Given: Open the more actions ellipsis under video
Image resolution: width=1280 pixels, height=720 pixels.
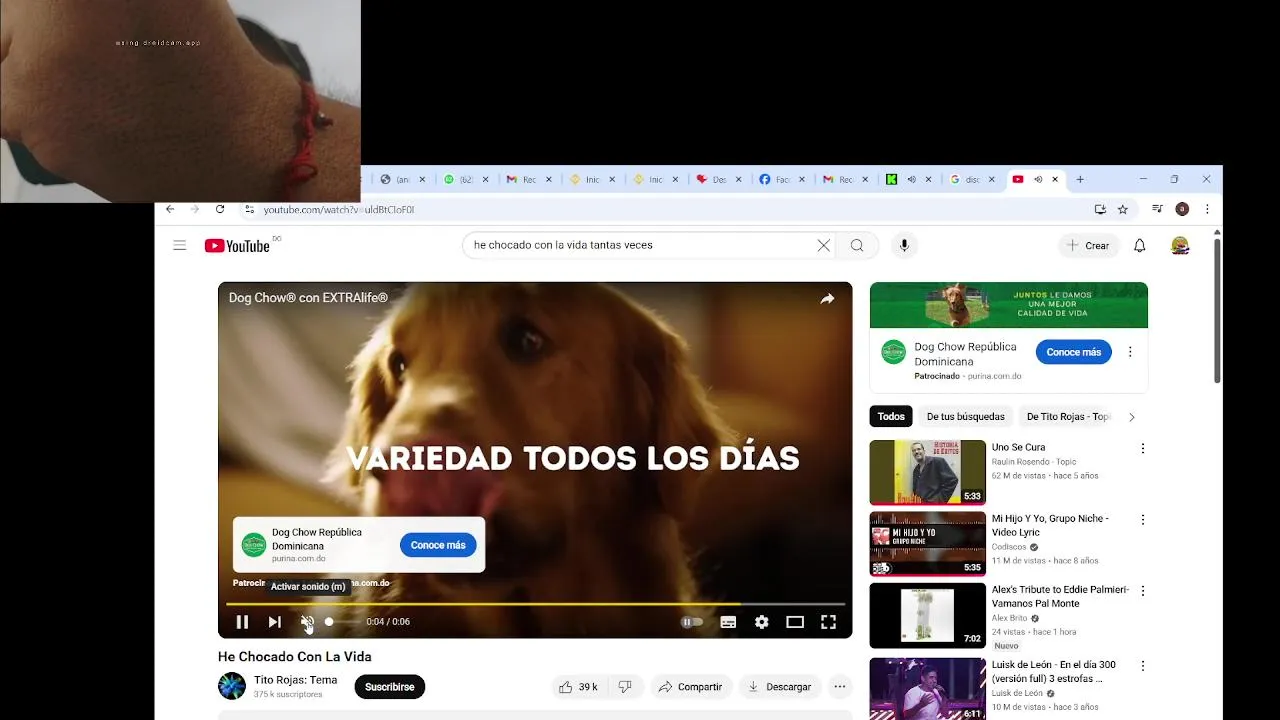Looking at the screenshot, I should coord(840,687).
